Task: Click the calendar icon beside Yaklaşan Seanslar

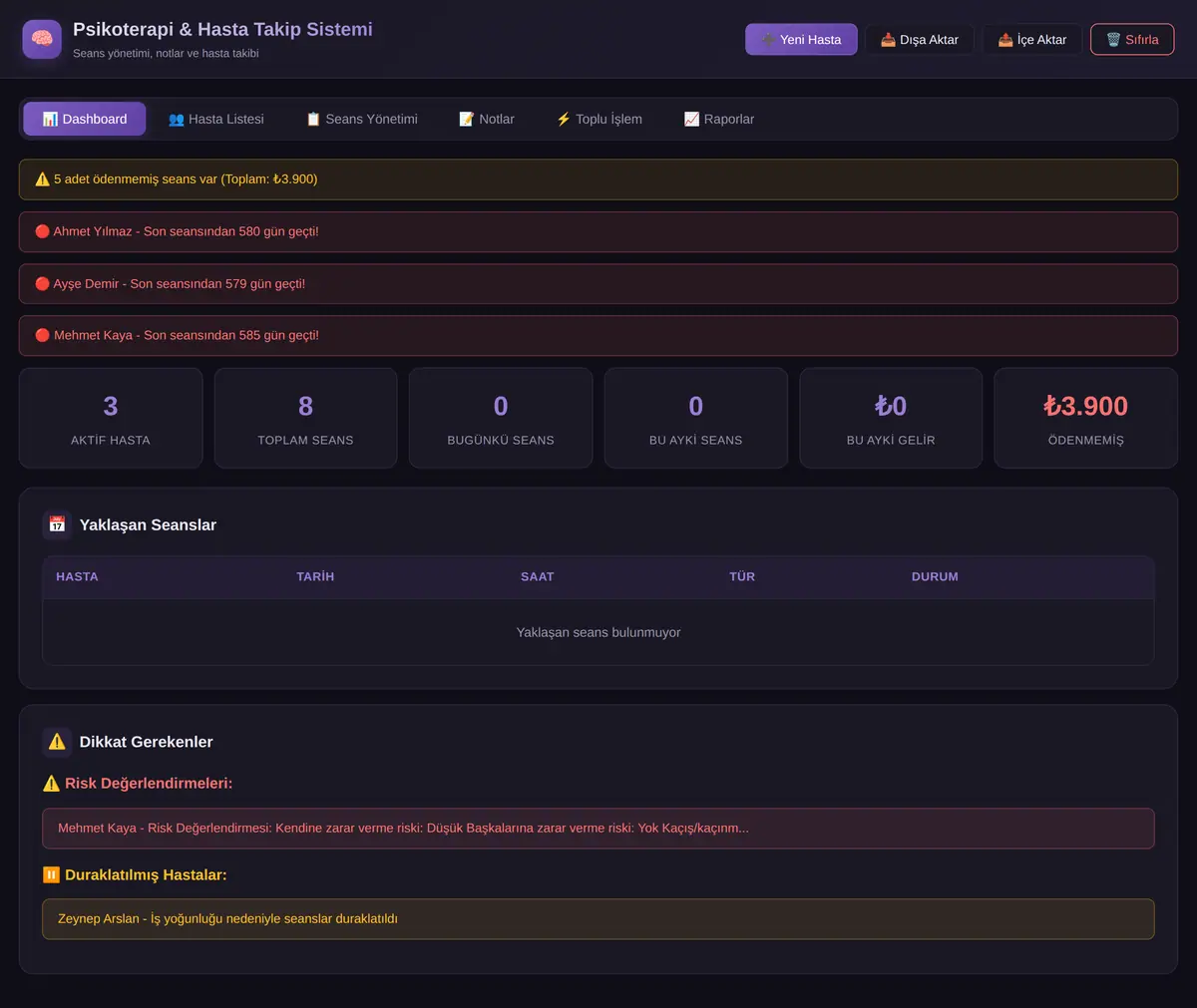Action: coord(57,524)
